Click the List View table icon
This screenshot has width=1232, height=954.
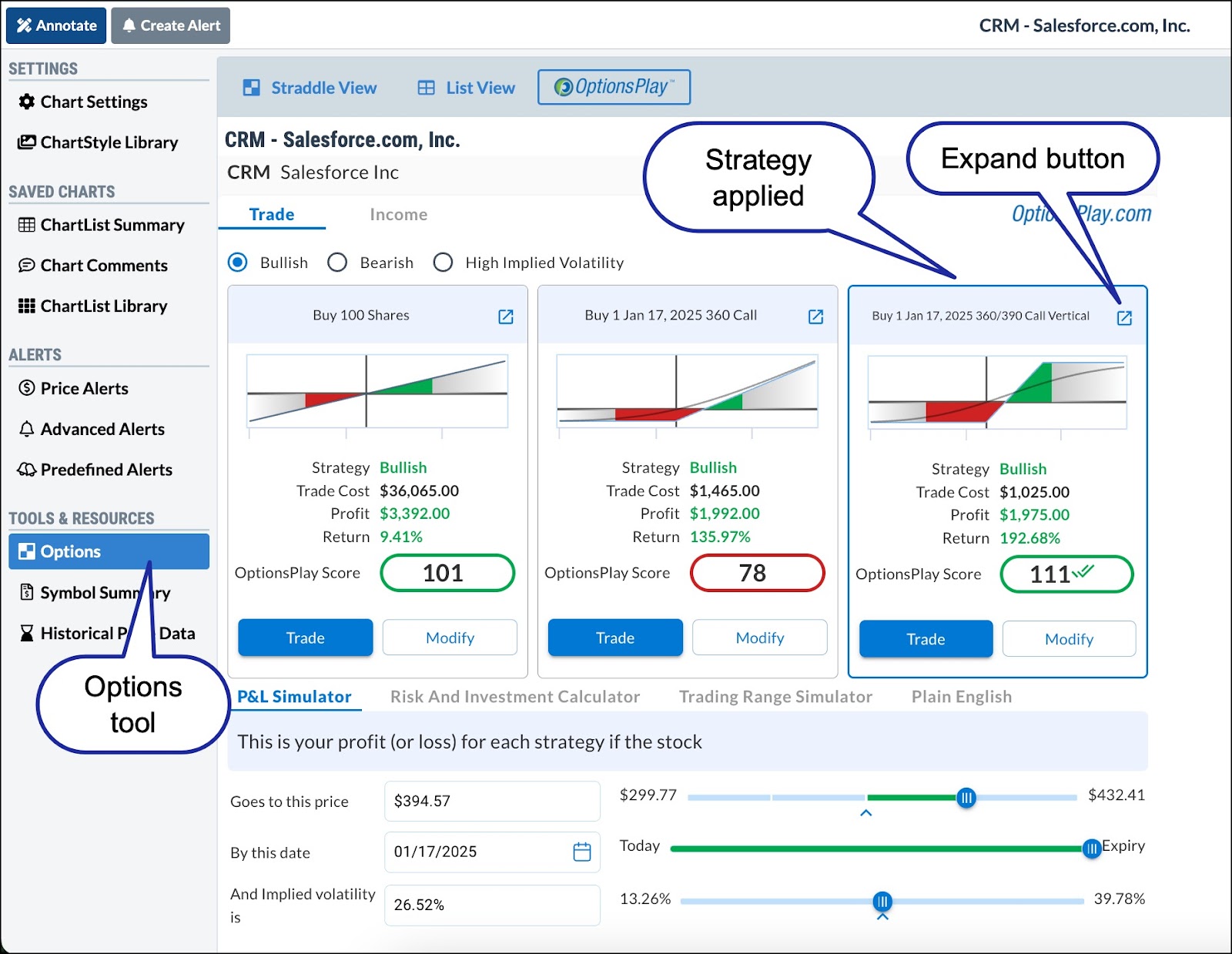pyautogui.click(x=427, y=88)
